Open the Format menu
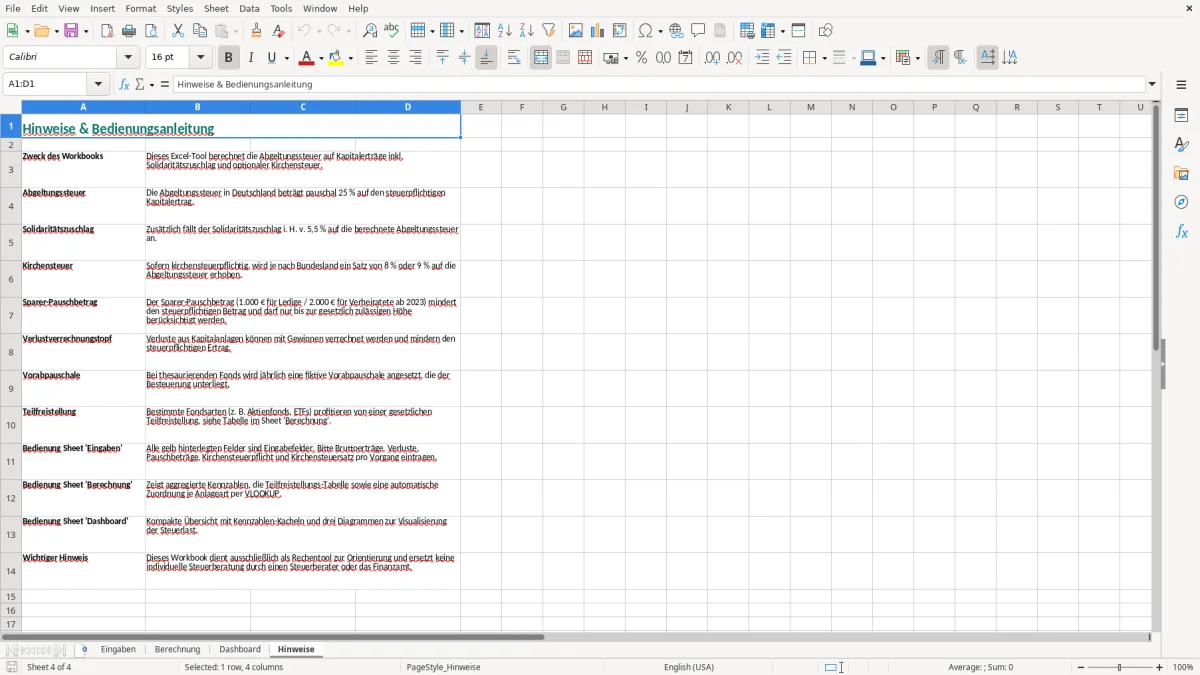The height and width of the screenshot is (675, 1200). (140, 8)
